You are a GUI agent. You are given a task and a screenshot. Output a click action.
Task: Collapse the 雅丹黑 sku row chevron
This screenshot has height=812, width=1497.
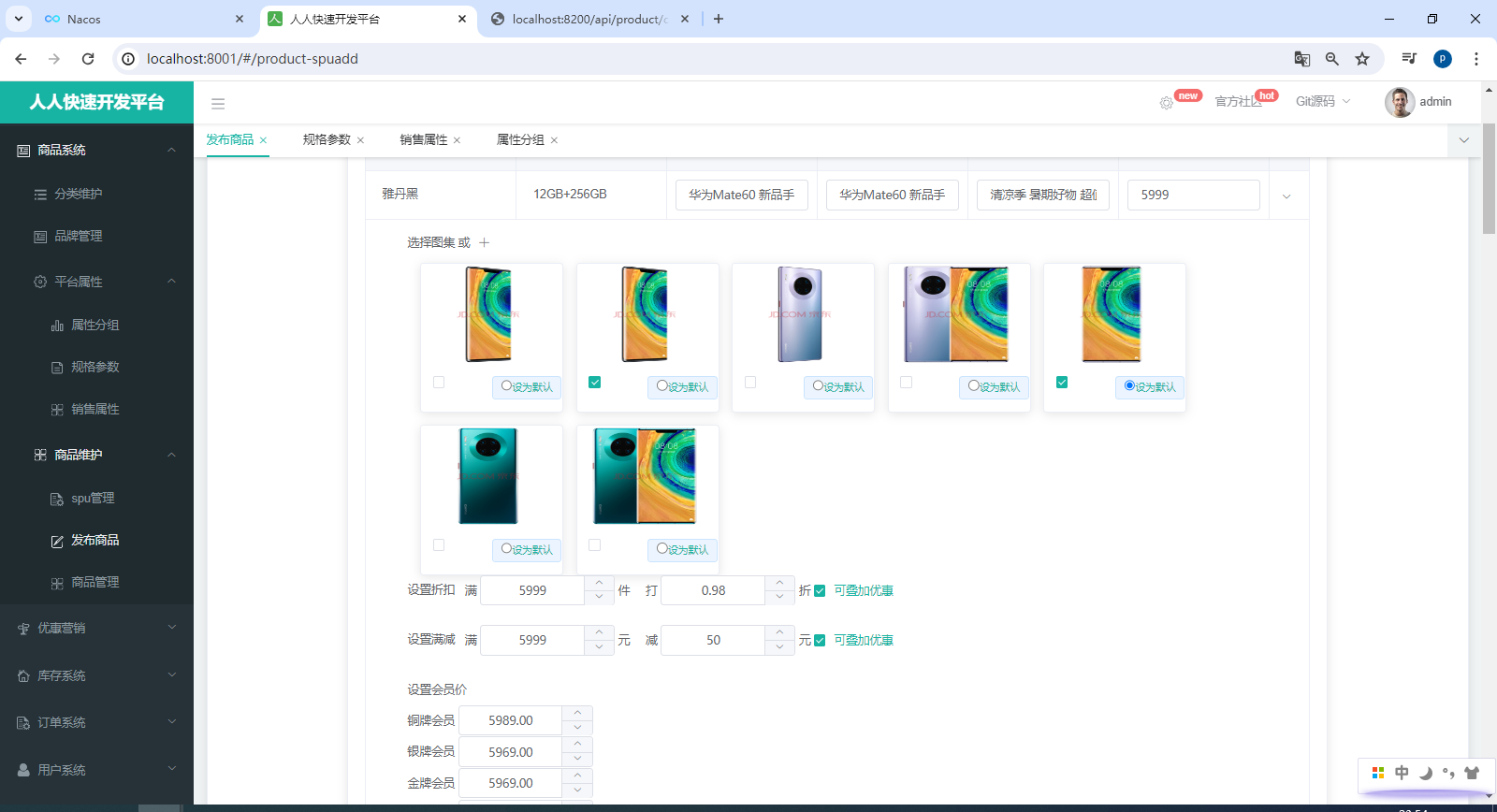1286,196
